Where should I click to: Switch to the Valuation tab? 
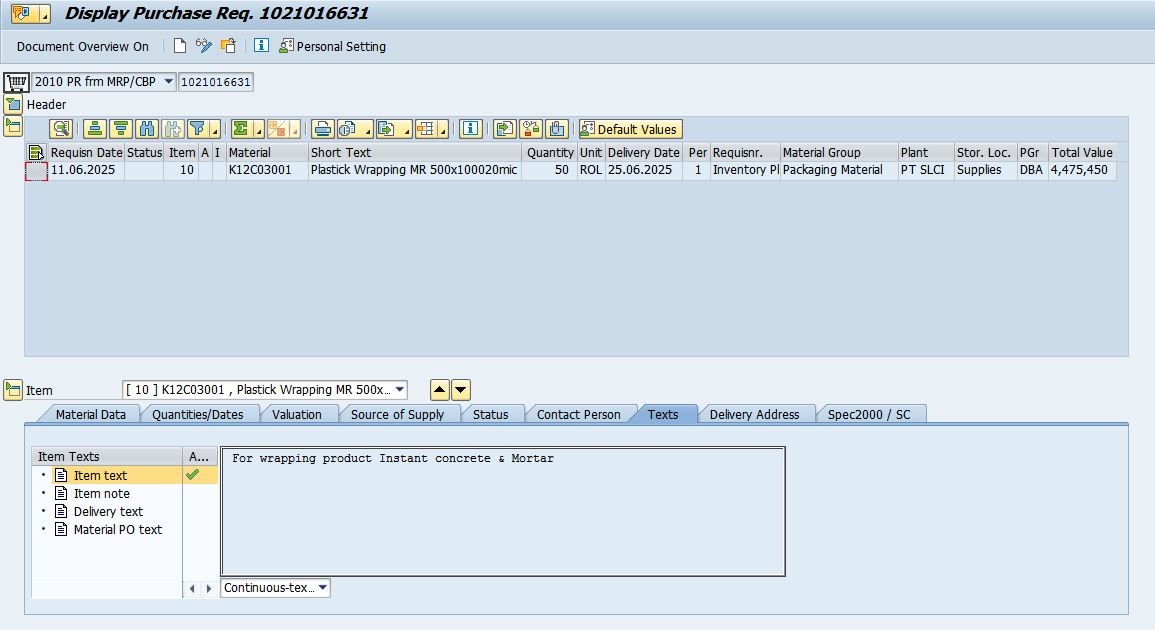coord(297,414)
